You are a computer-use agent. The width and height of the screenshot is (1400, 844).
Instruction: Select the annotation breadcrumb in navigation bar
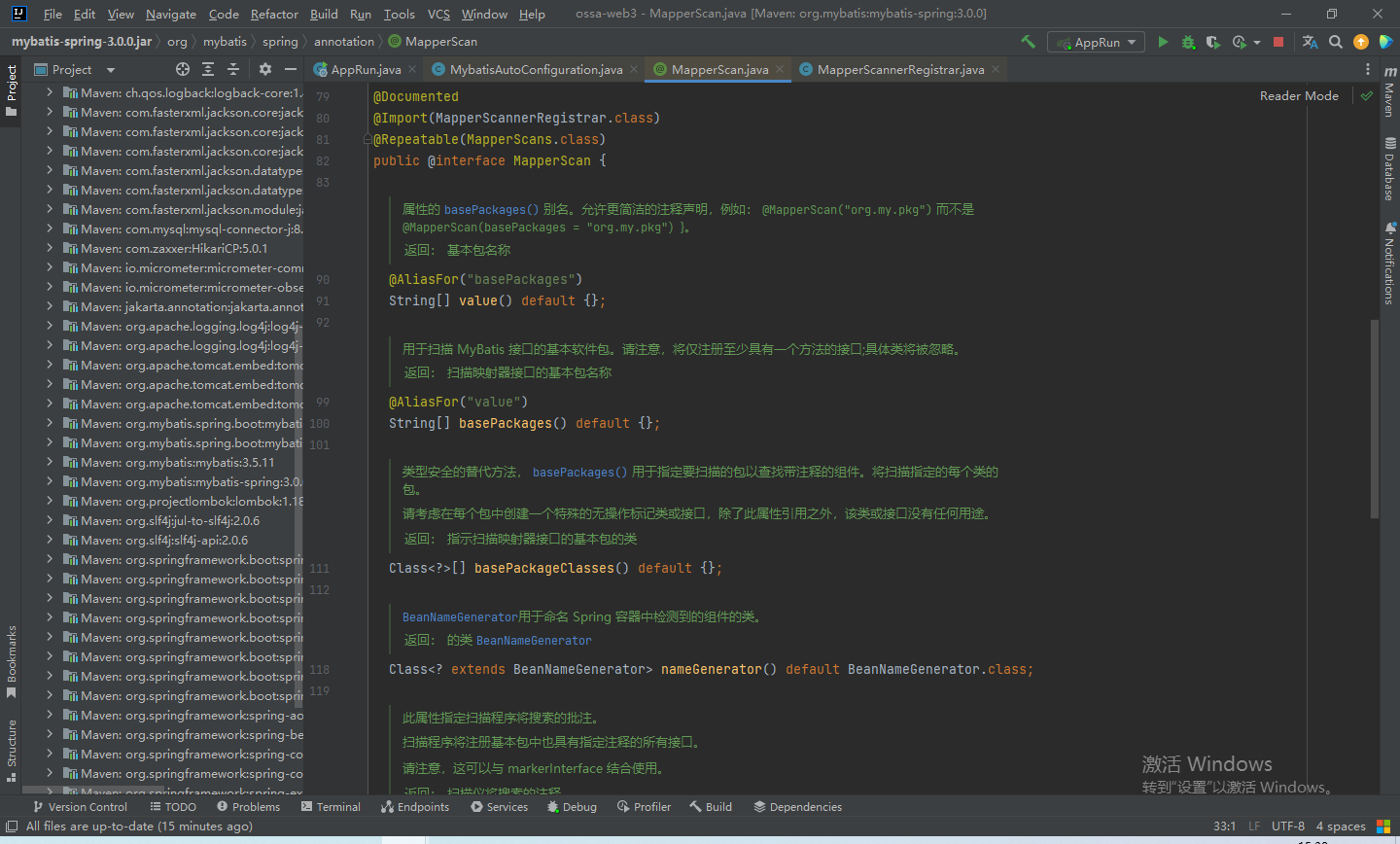pos(344,42)
